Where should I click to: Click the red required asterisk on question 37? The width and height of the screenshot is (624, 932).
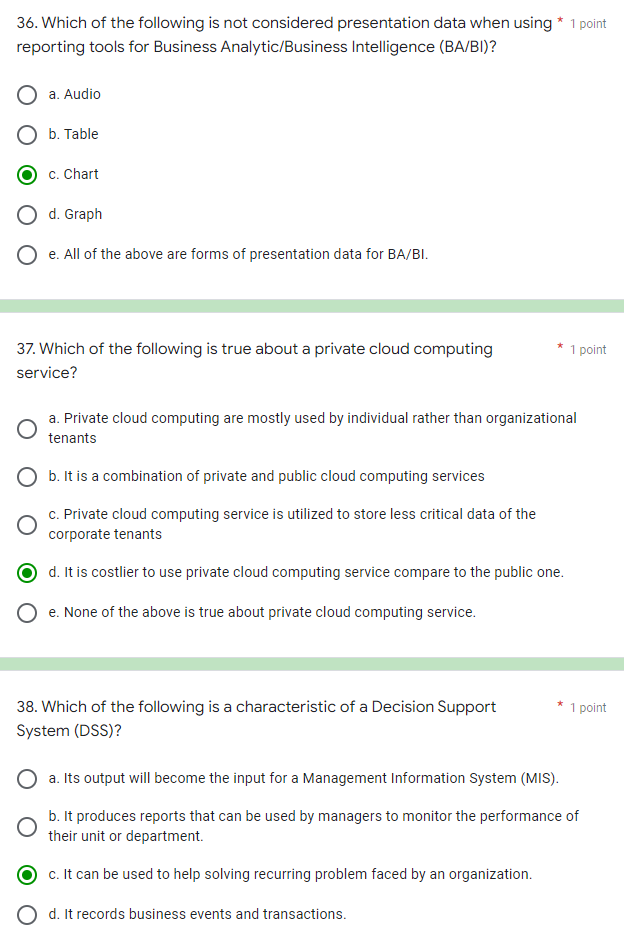pos(558,346)
